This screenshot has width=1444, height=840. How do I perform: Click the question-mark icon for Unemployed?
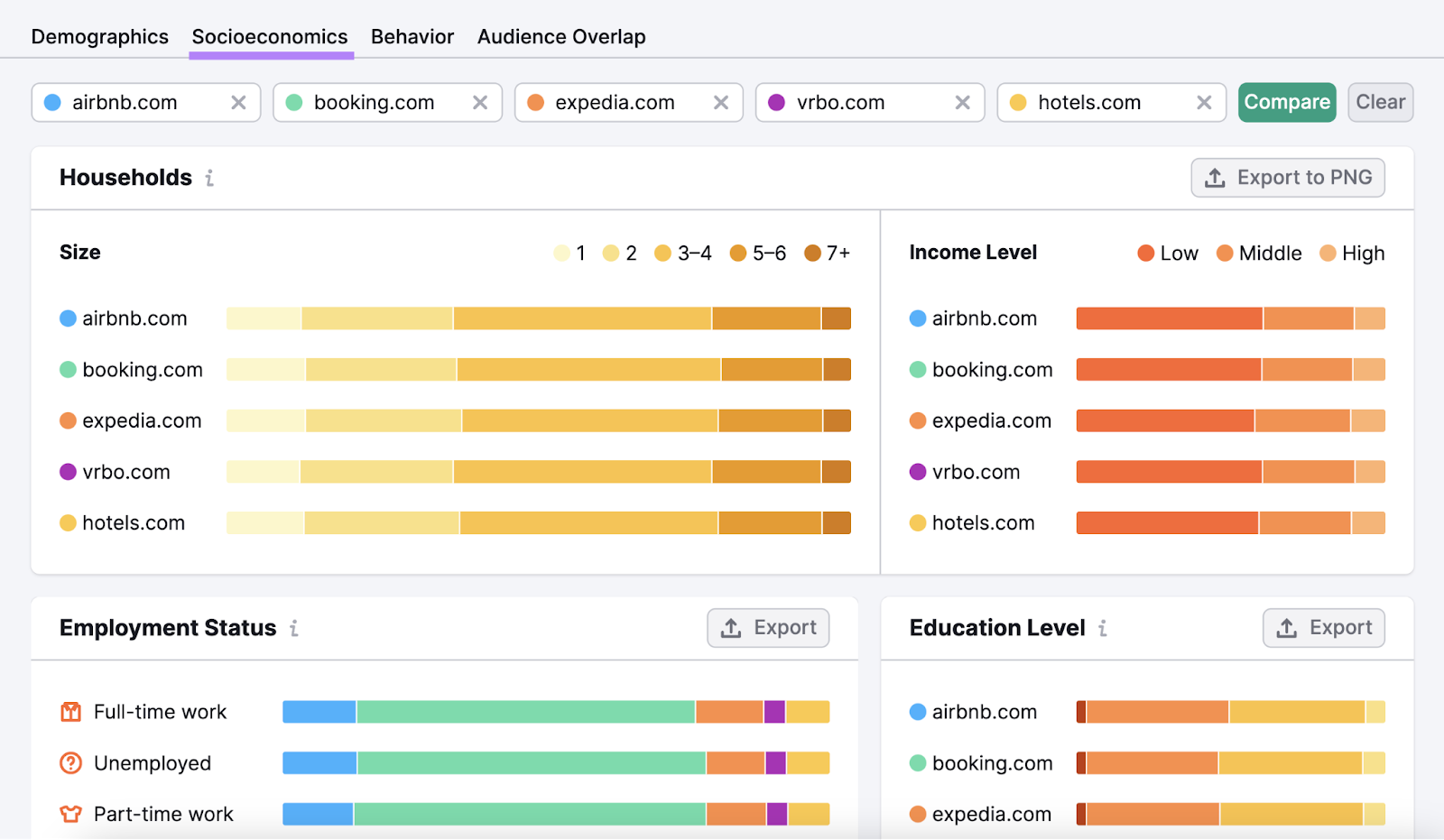[x=69, y=762]
